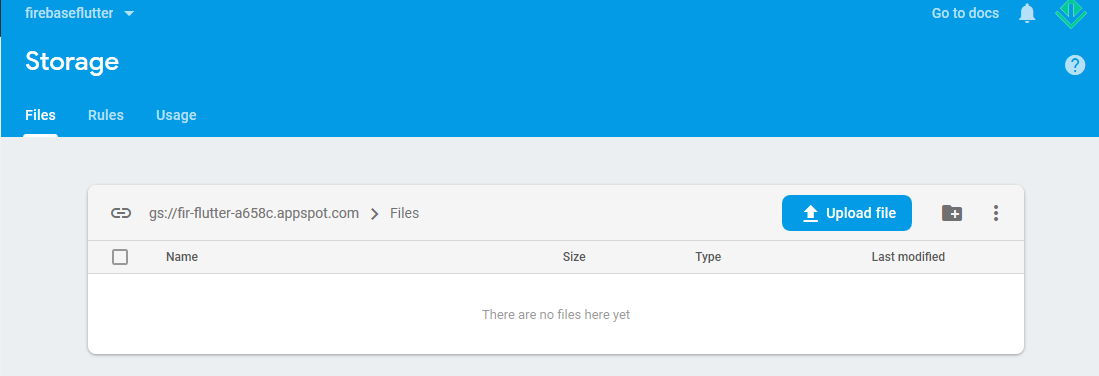Open the notifications bell
The image size is (1099, 376).
[x=1027, y=13]
